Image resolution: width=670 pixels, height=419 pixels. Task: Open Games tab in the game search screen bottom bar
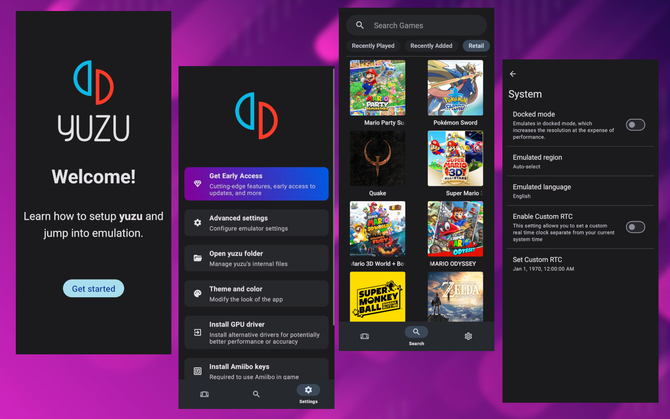pos(364,336)
